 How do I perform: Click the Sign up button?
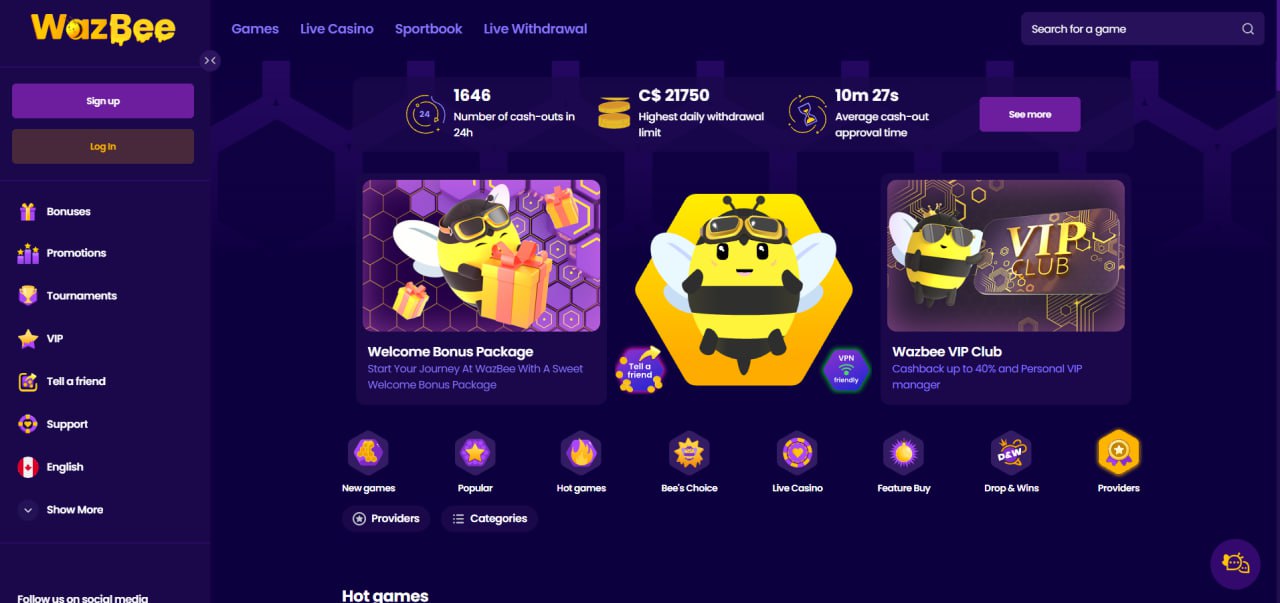[103, 101]
